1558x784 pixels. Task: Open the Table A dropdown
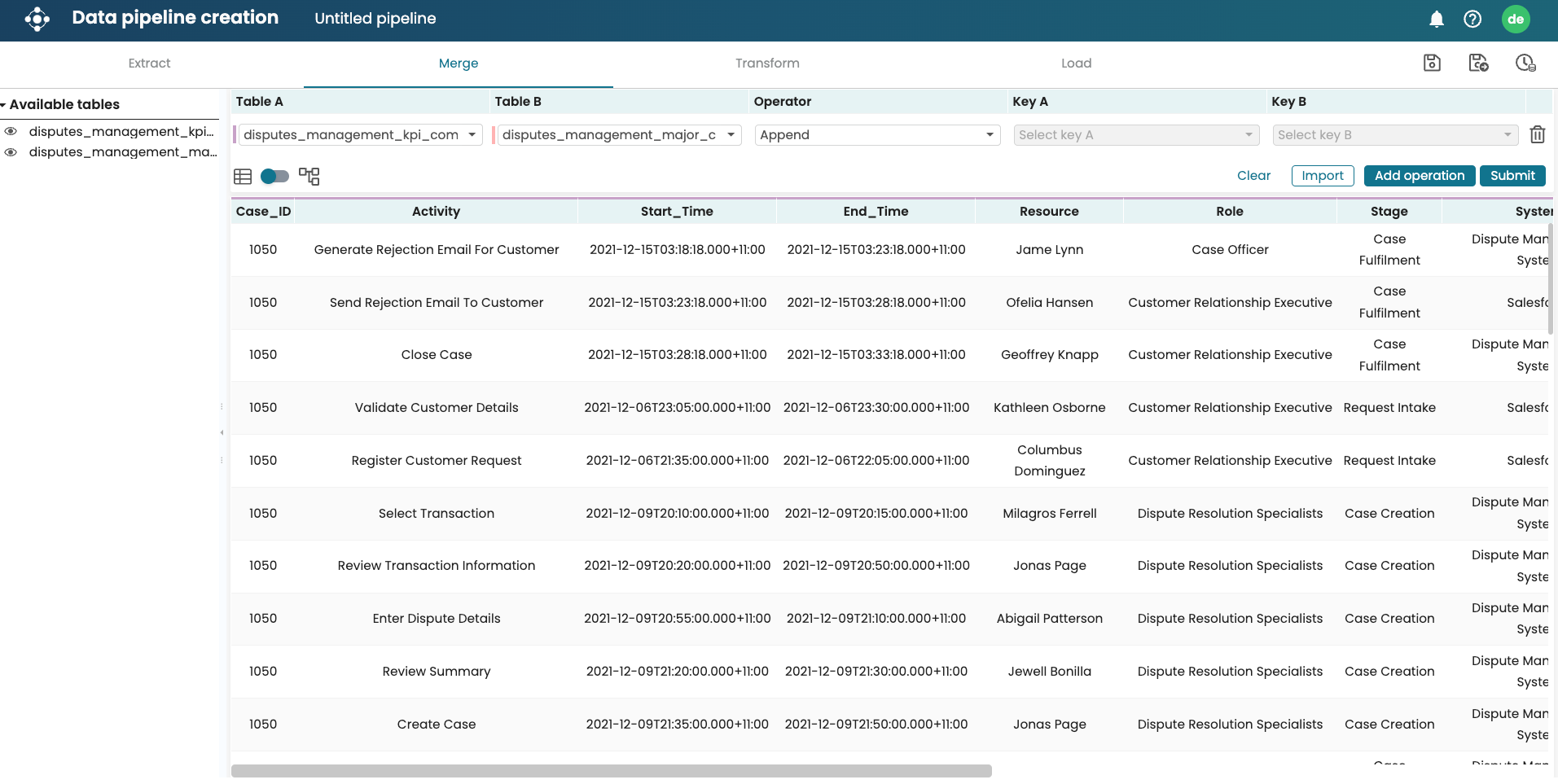tap(359, 135)
